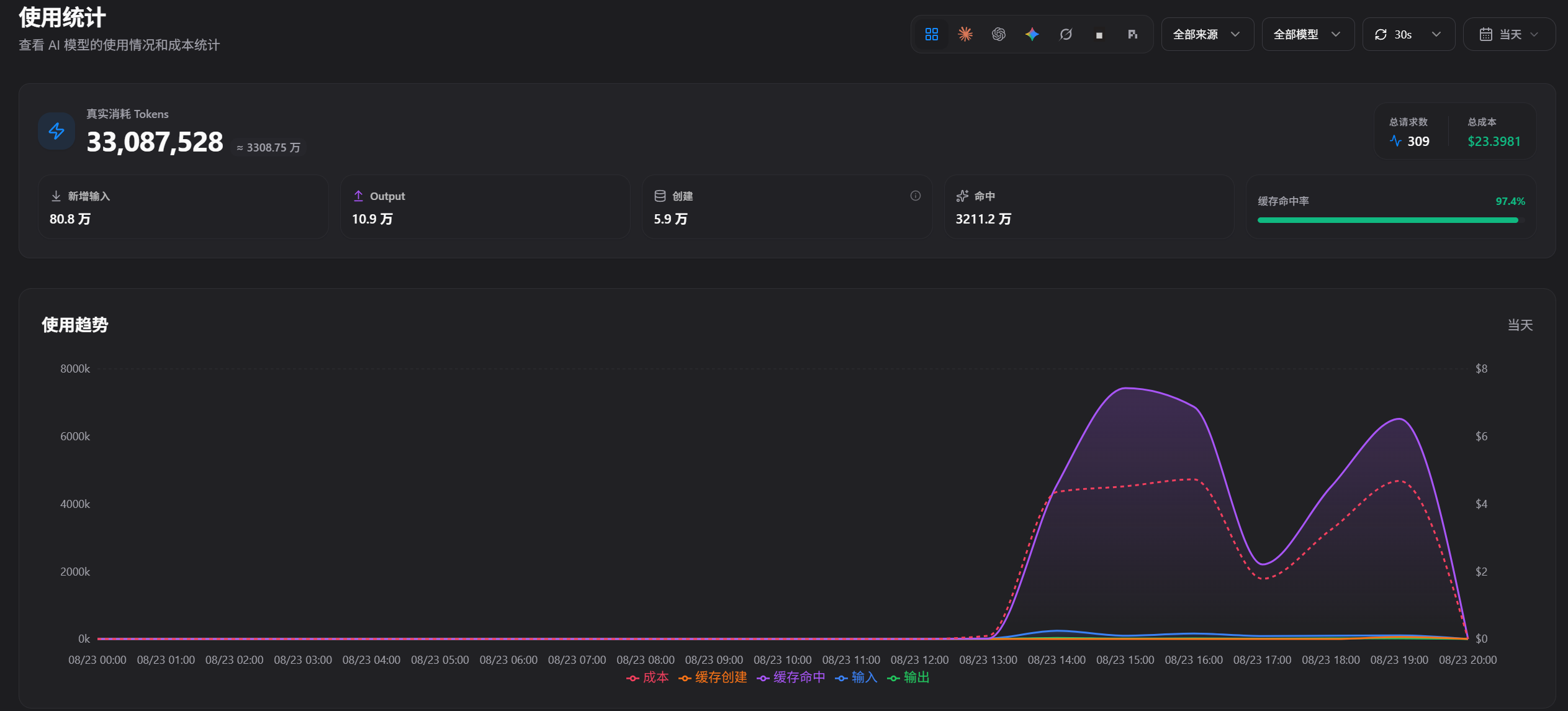
Task: Click the total tokens value 33,087,528
Action: point(155,142)
